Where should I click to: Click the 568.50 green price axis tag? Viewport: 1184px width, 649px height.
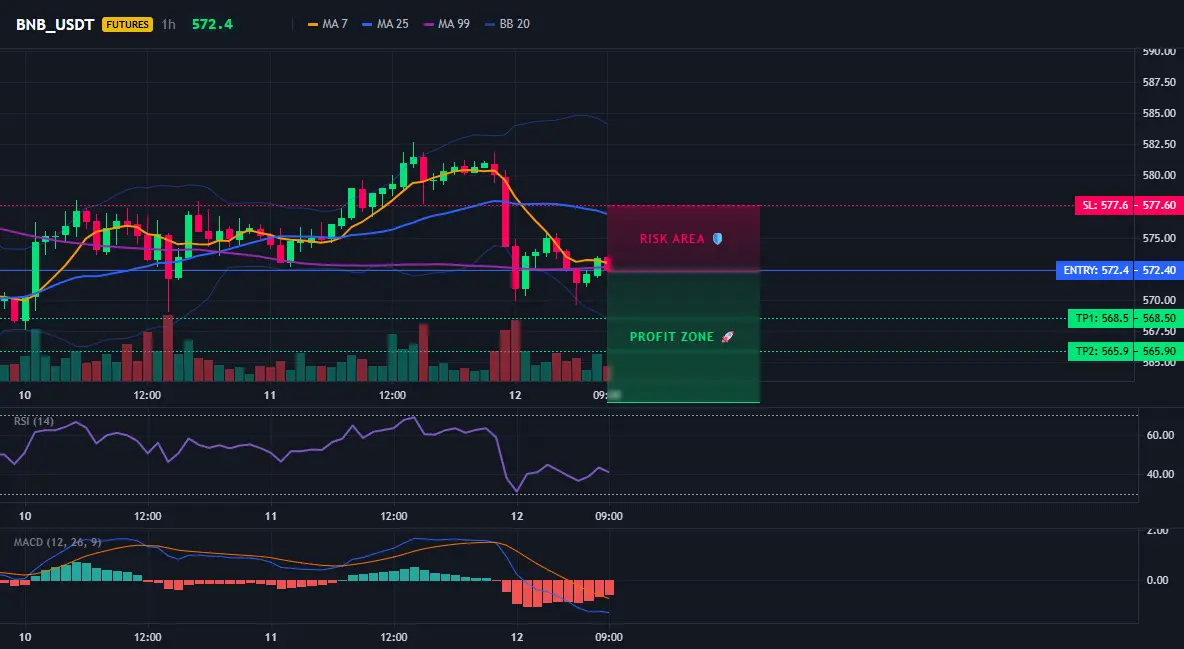pyautogui.click(x=1158, y=319)
